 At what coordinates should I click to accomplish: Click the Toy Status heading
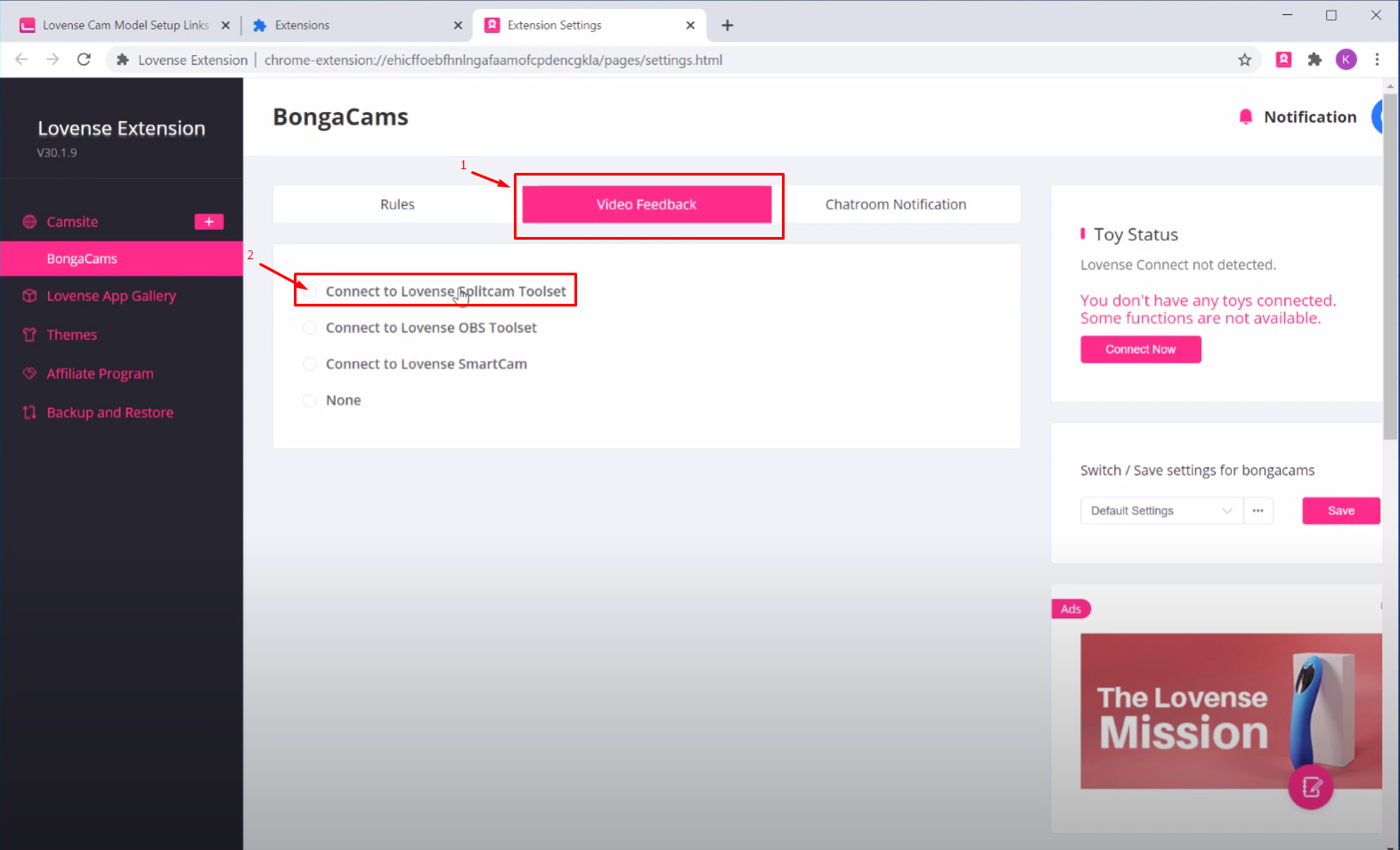(1135, 234)
